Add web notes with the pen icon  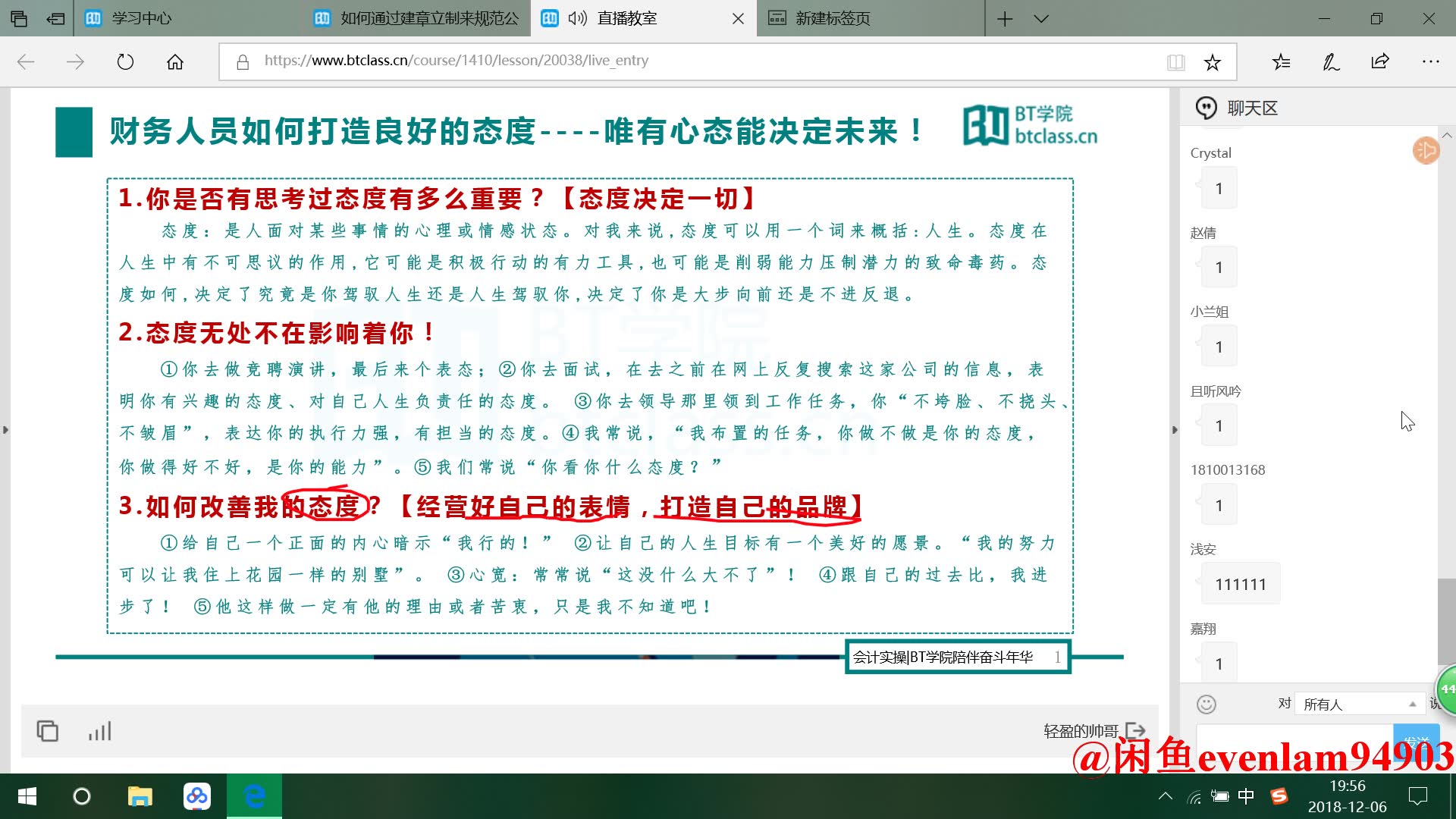coord(1331,61)
